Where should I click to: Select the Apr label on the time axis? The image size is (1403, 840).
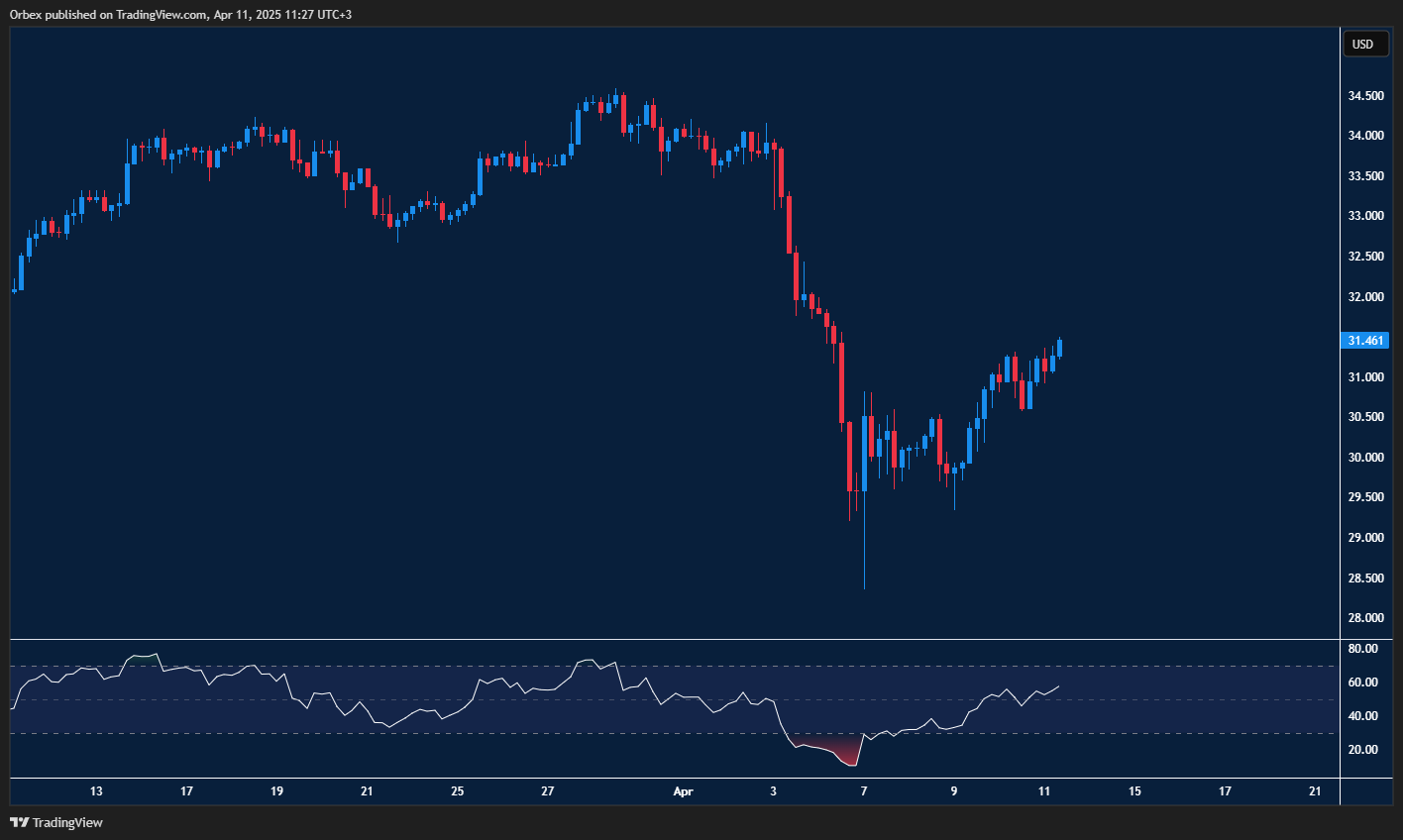(x=683, y=791)
